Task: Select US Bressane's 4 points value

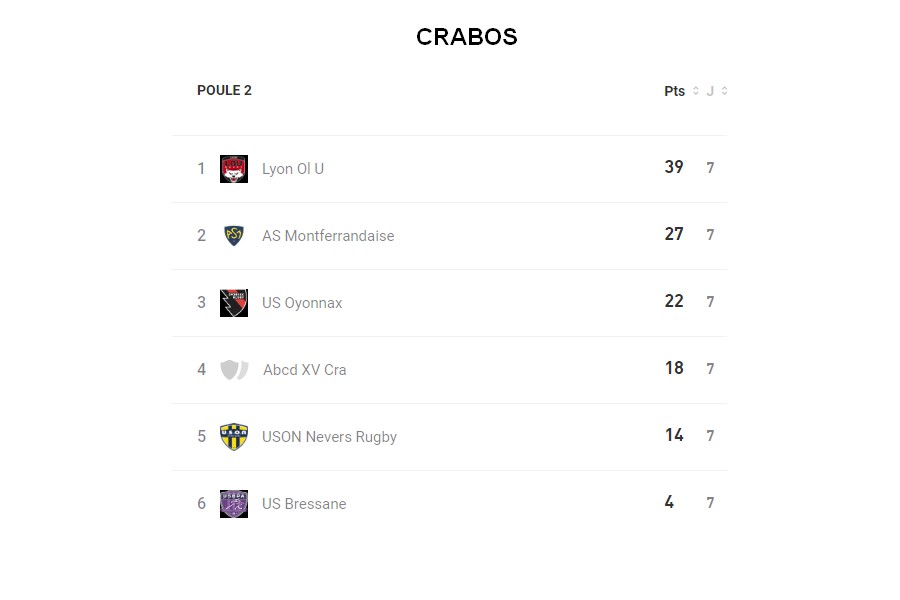Action: [x=669, y=502]
